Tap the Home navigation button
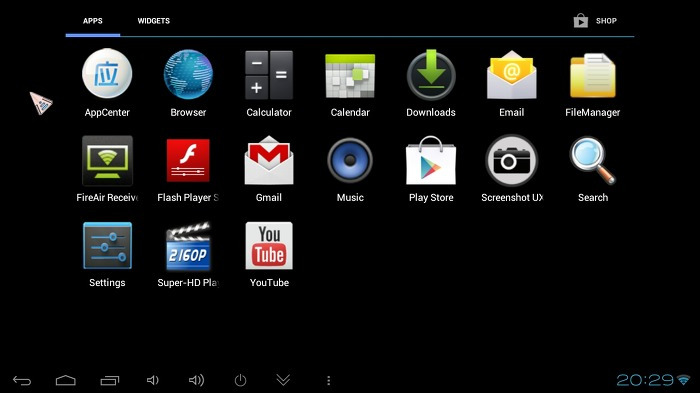The image size is (700, 393). point(66,380)
